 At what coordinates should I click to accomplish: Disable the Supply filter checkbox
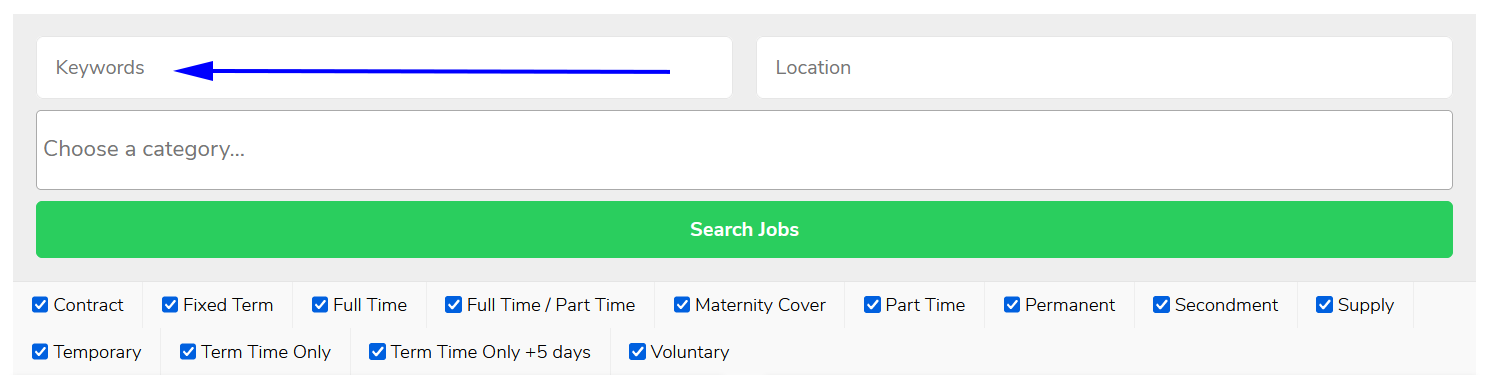1324,305
